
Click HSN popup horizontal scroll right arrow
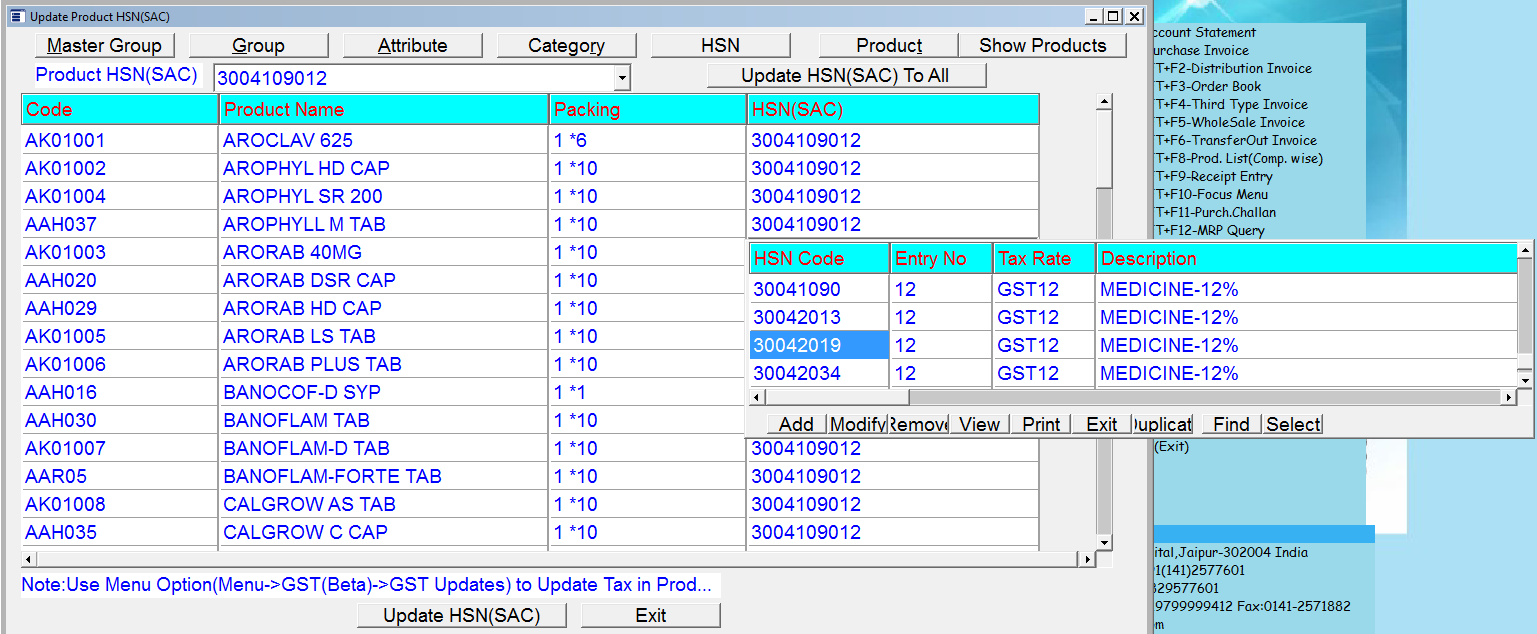click(x=1508, y=397)
